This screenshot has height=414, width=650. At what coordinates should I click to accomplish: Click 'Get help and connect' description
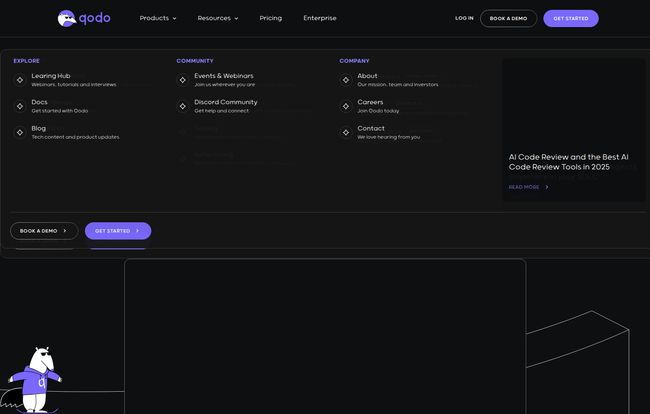[222, 111]
